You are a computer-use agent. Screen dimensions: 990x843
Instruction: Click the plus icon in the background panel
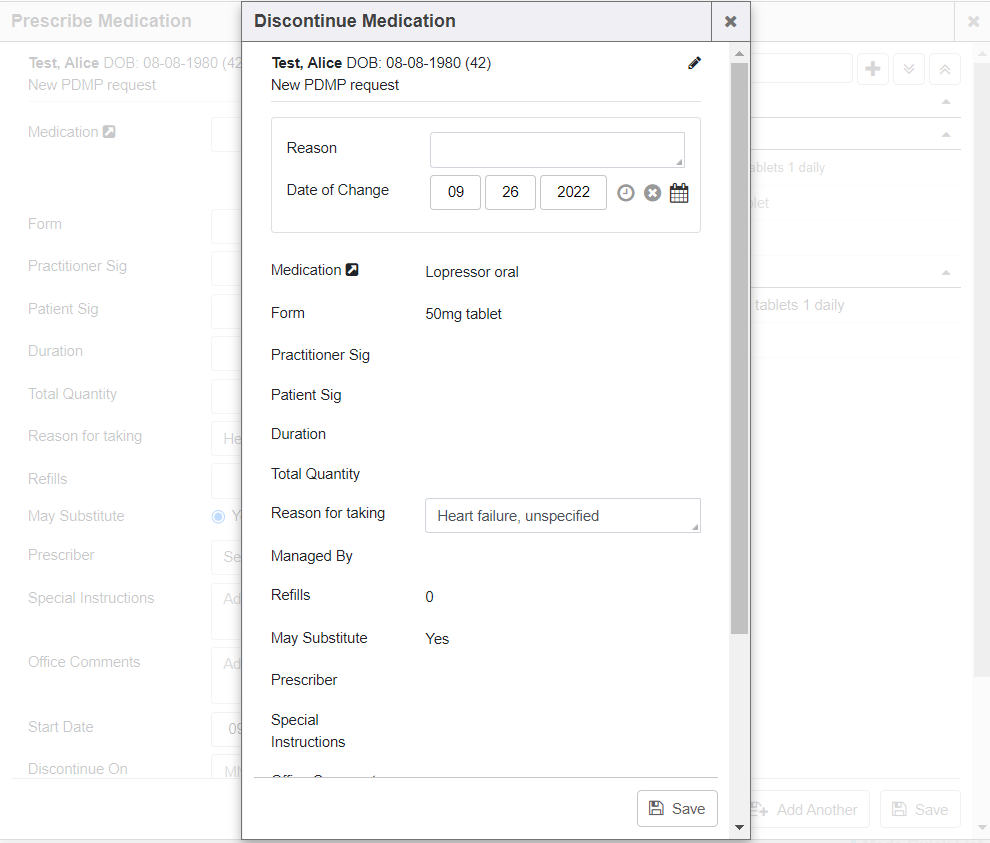[872, 69]
